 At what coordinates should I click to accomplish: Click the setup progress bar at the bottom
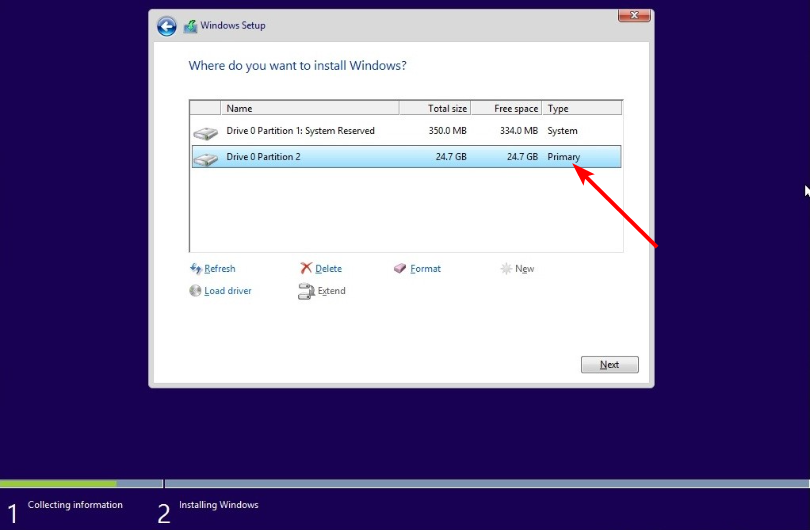click(405, 484)
